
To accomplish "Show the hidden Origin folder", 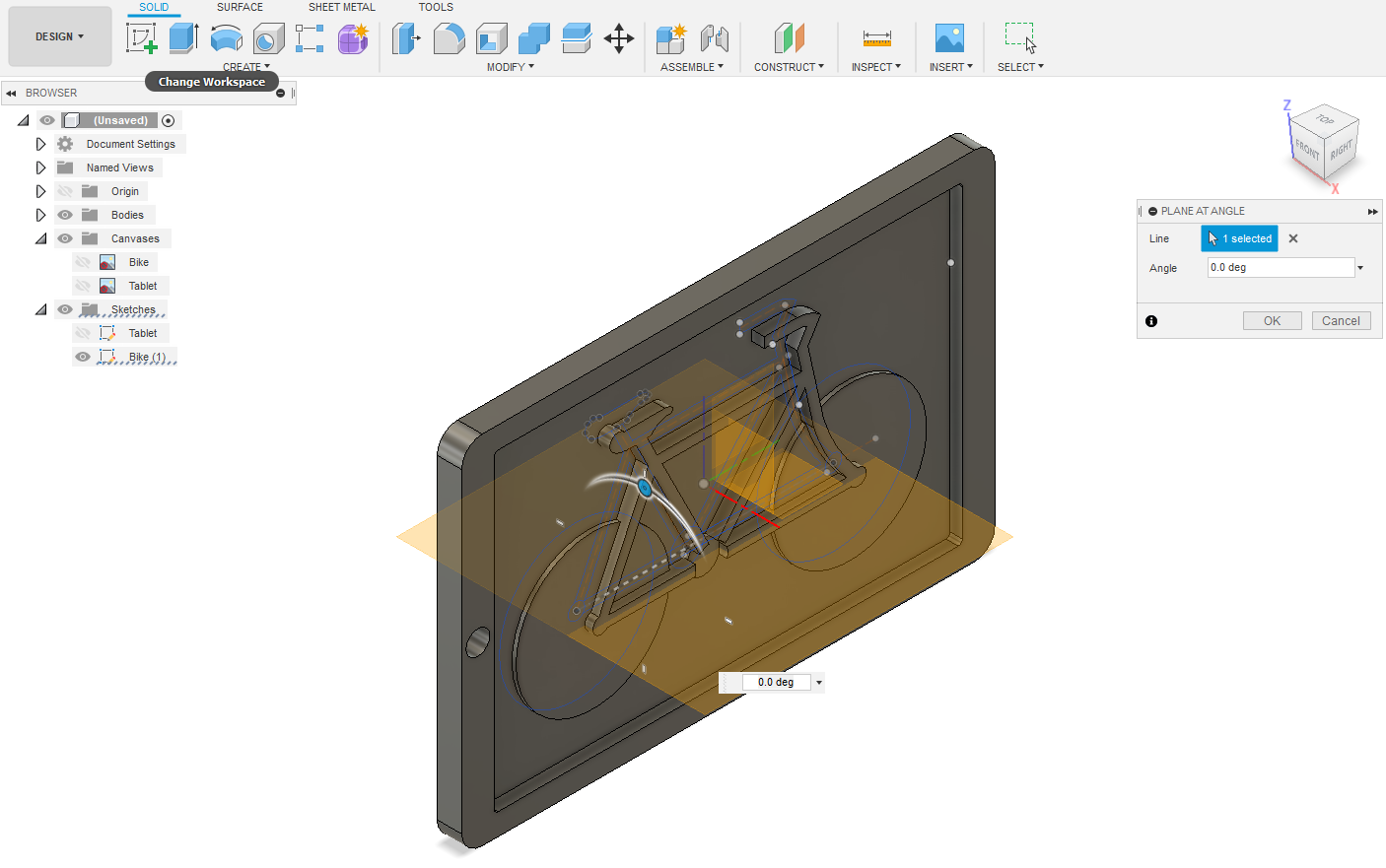I will pos(65,191).
